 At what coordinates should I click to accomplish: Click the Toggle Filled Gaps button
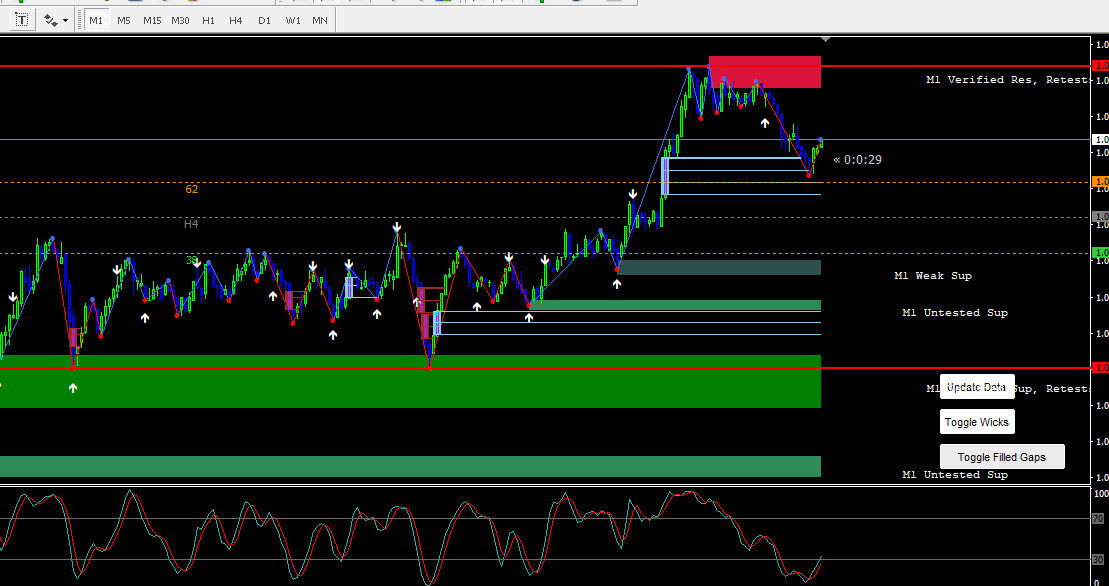1001,457
